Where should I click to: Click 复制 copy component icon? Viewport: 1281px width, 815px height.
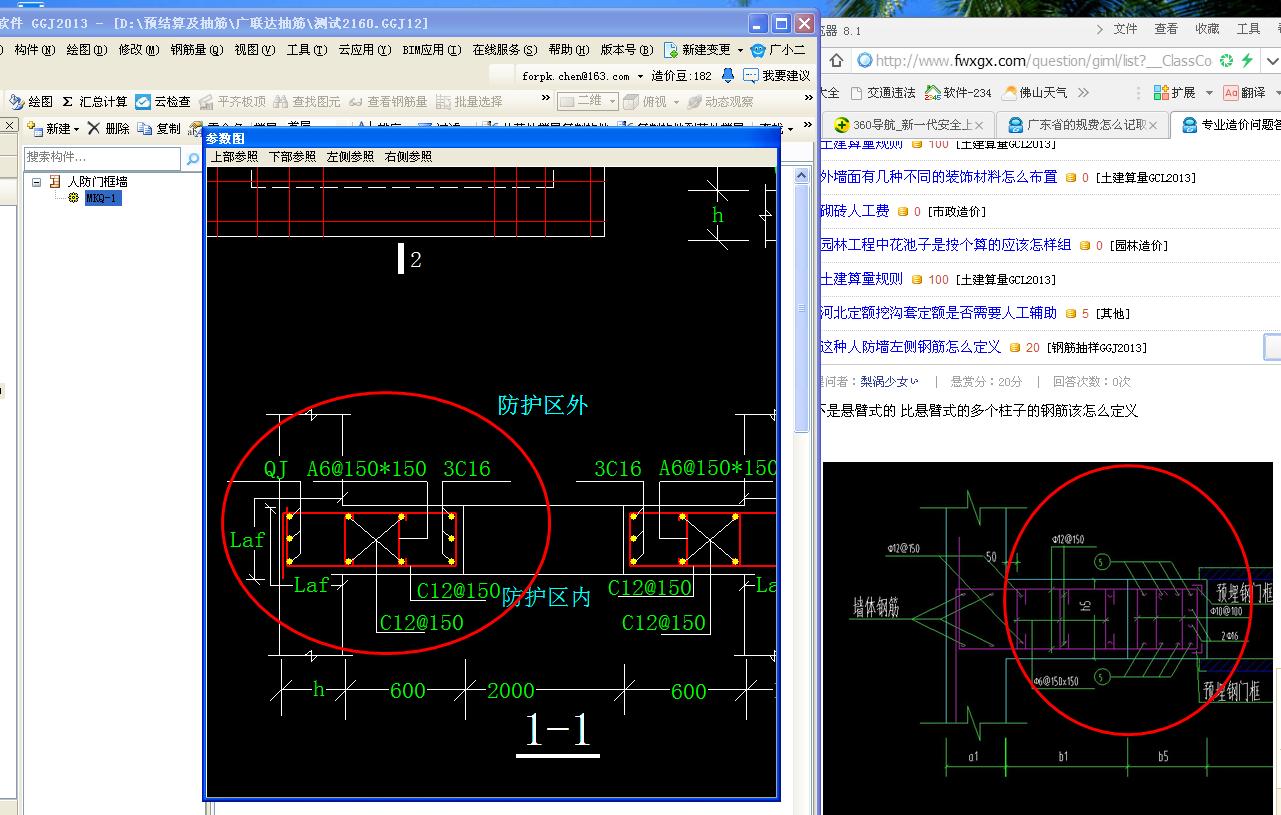pyautogui.click(x=159, y=128)
